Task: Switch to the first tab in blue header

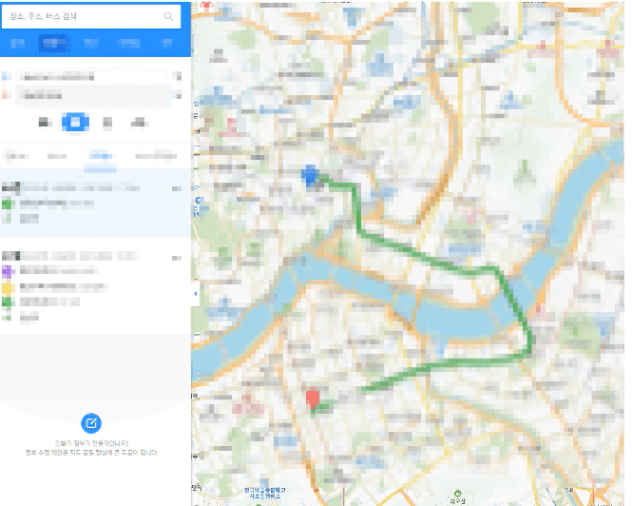Action: [17, 43]
